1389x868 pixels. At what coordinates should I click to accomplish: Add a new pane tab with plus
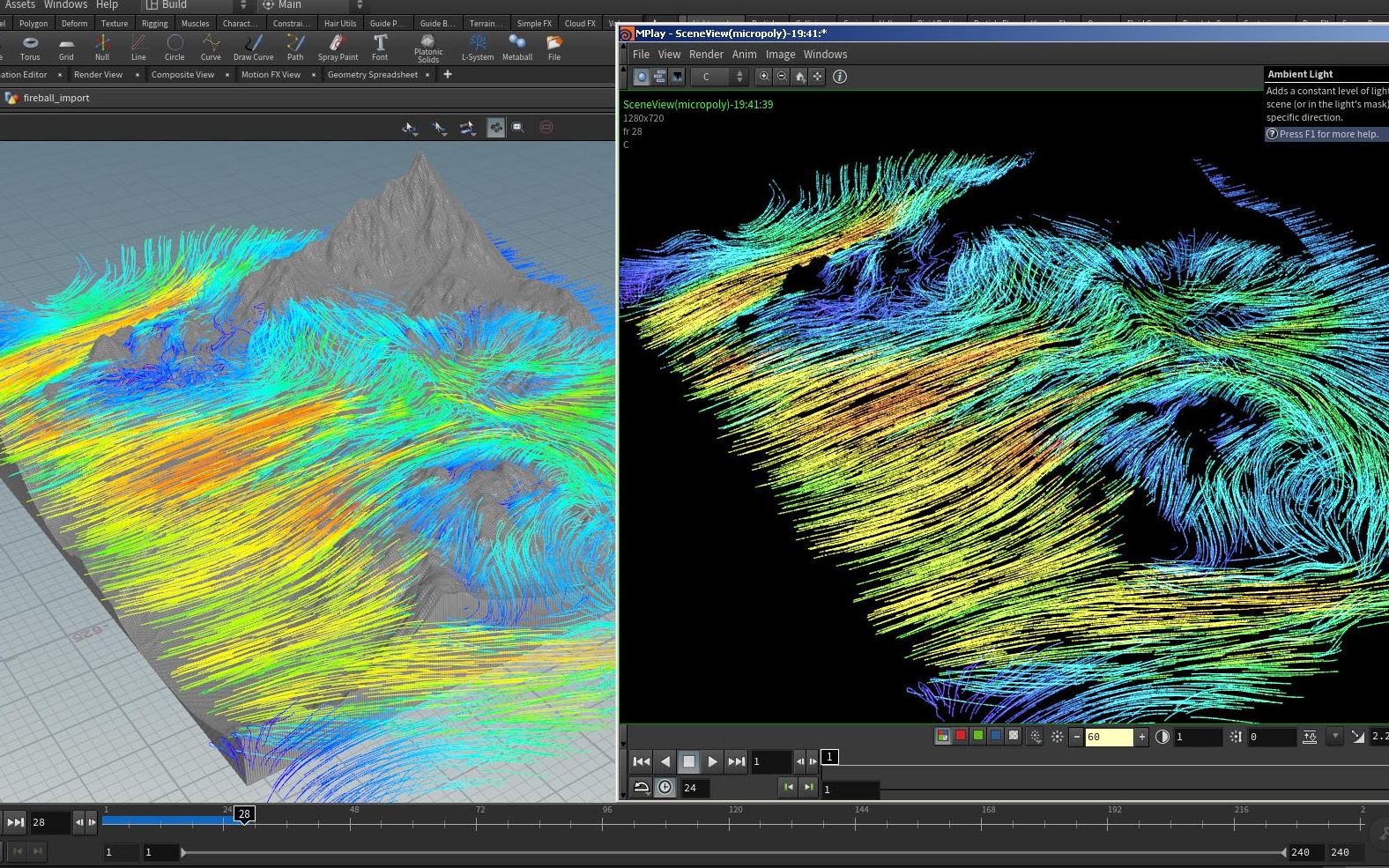(448, 75)
